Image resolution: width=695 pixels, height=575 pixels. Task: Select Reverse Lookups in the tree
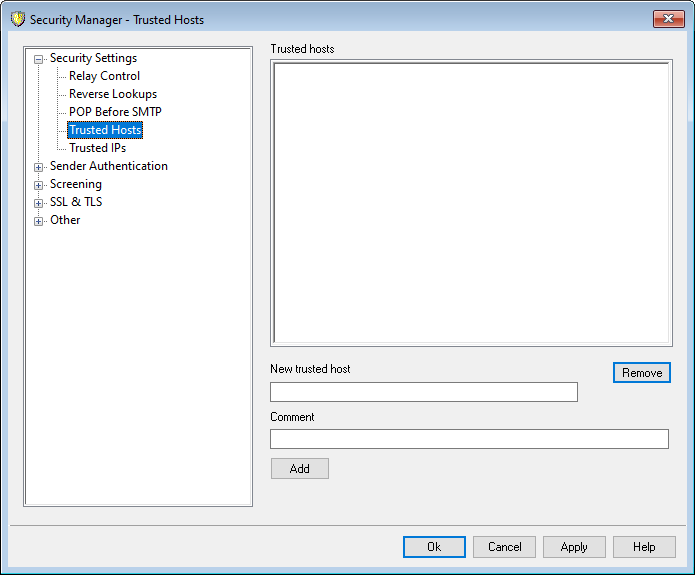pyautogui.click(x=112, y=94)
